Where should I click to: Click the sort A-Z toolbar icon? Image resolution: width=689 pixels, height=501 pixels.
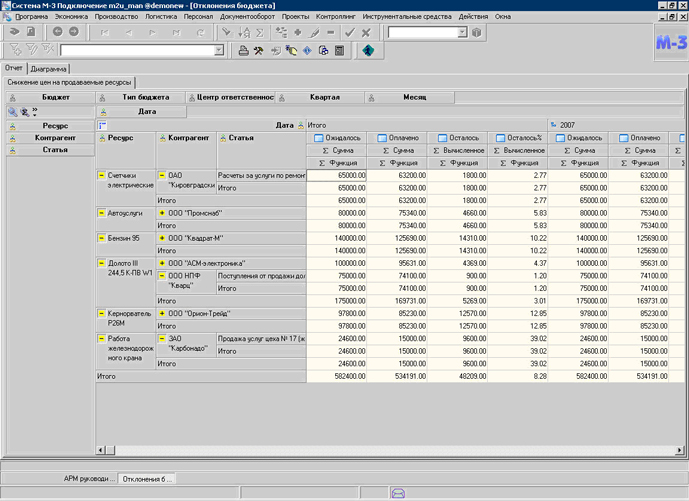coord(244,33)
